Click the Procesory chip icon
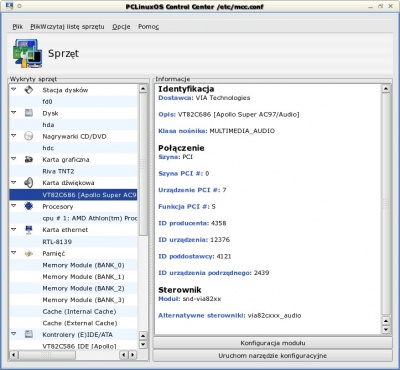 point(29,206)
